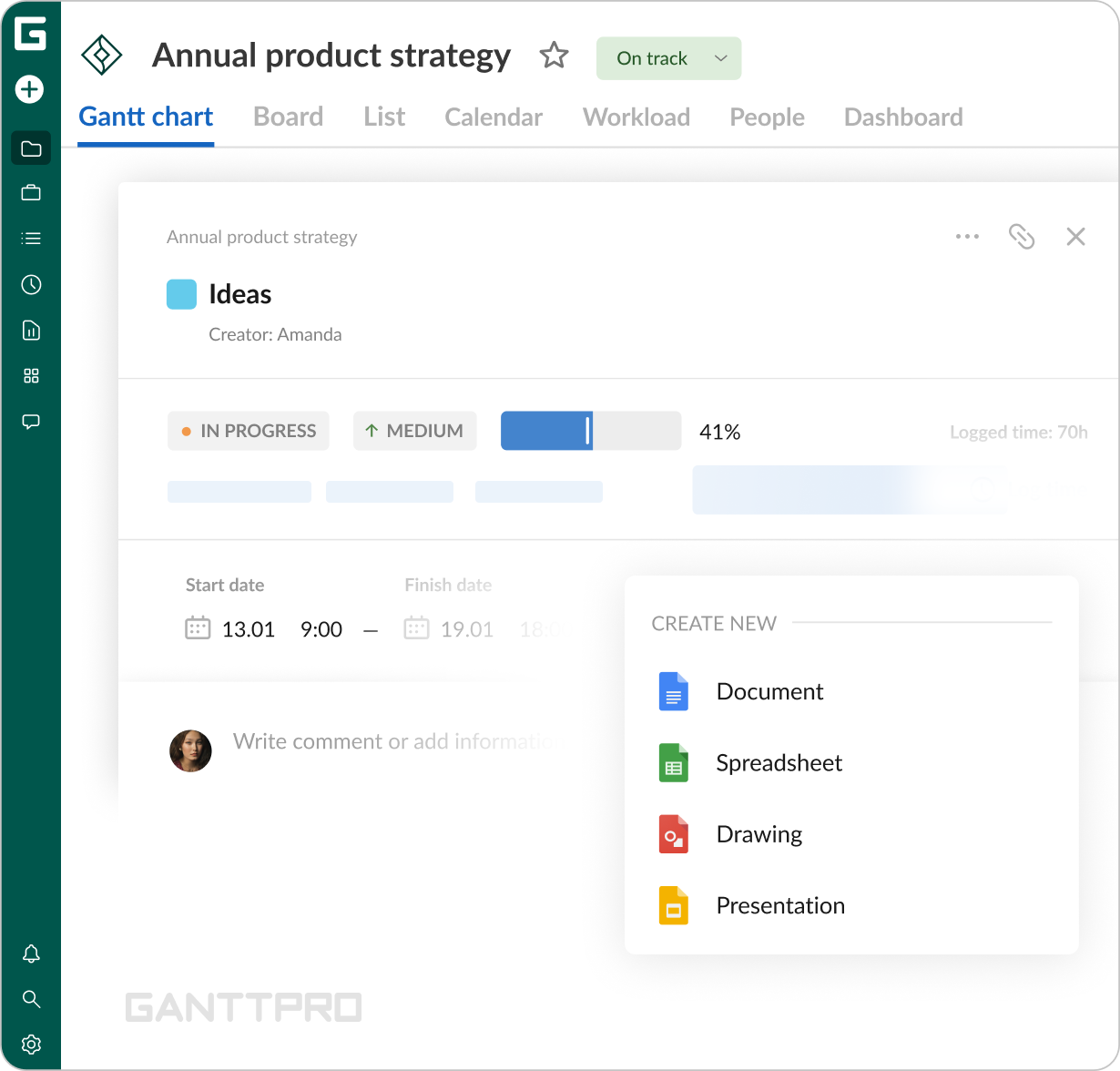Click the 41% progress bar
Image resolution: width=1120 pixels, height=1071 pixels.
coord(590,431)
